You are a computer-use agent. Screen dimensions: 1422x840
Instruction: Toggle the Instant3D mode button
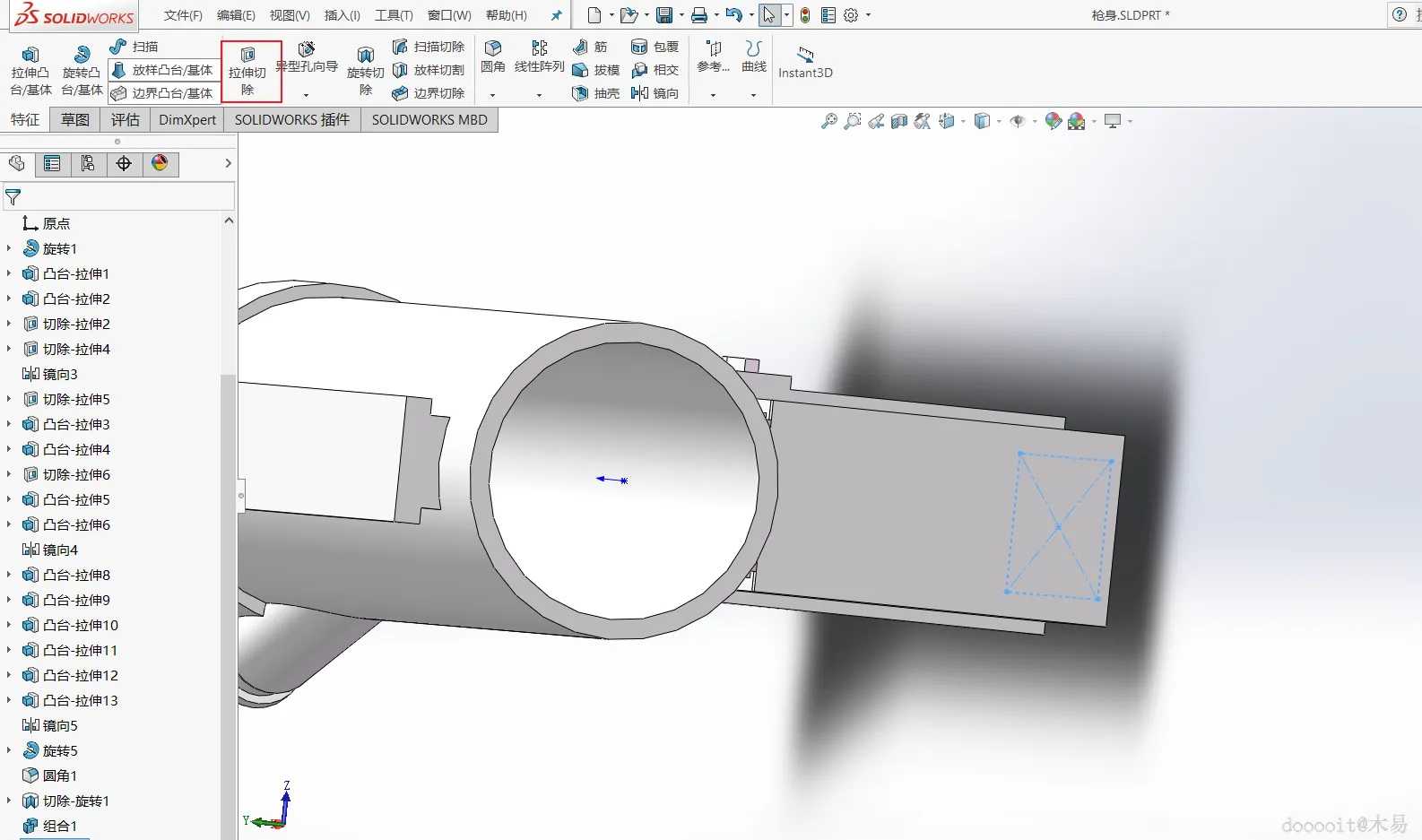coord(805,63)
